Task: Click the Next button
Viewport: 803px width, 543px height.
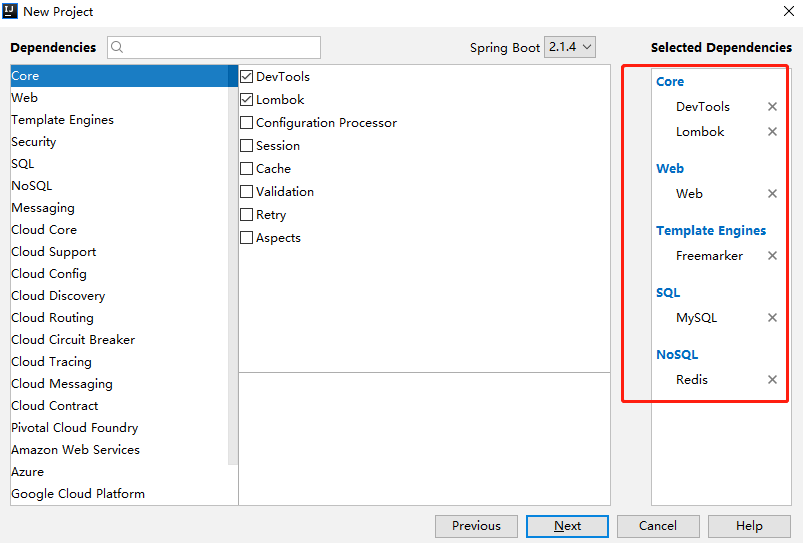Action: tap(567, 526)
